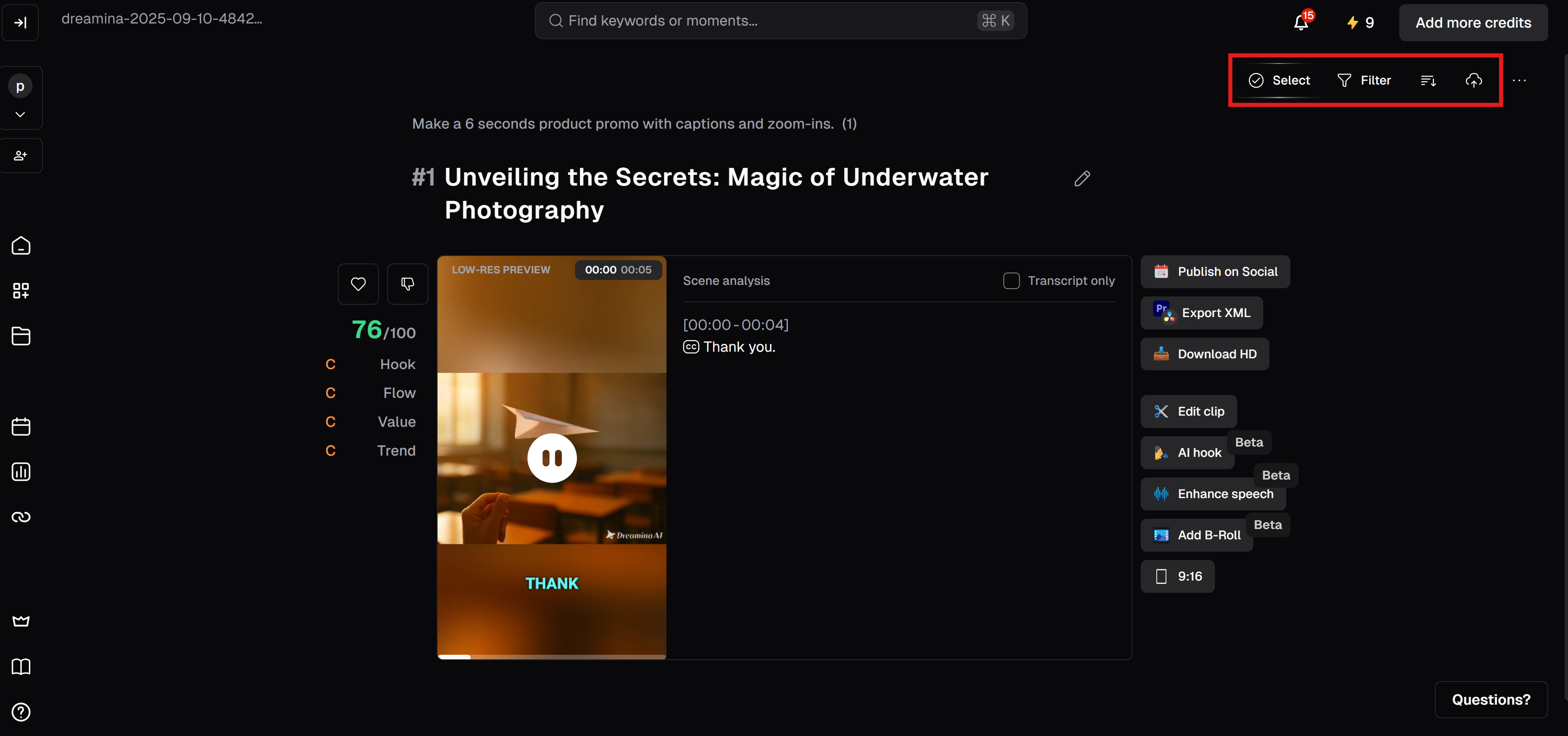Click the video progress bar
This screenshot has width=1568, height=736.
tap(551, 656)
